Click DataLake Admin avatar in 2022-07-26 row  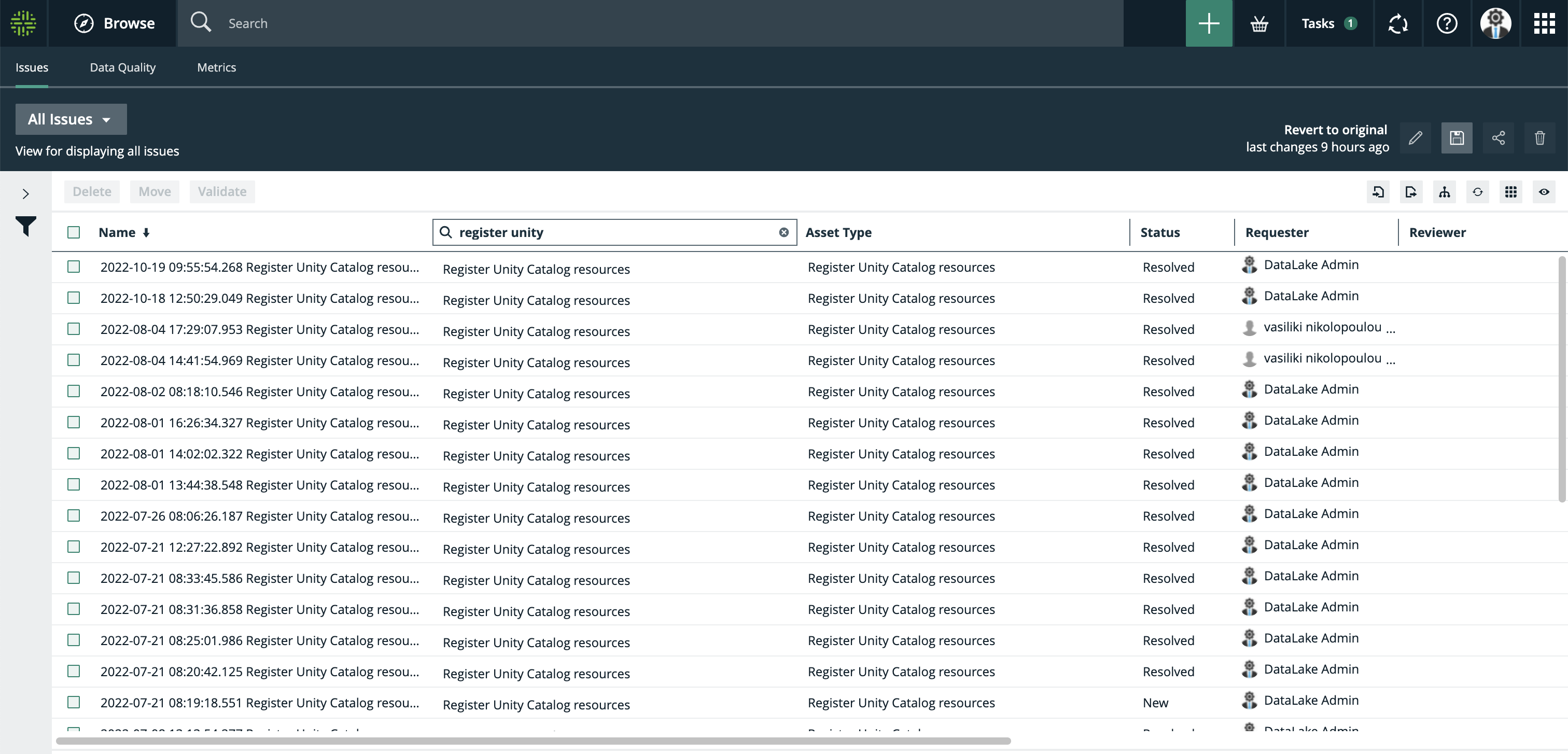click(1249, 513)
